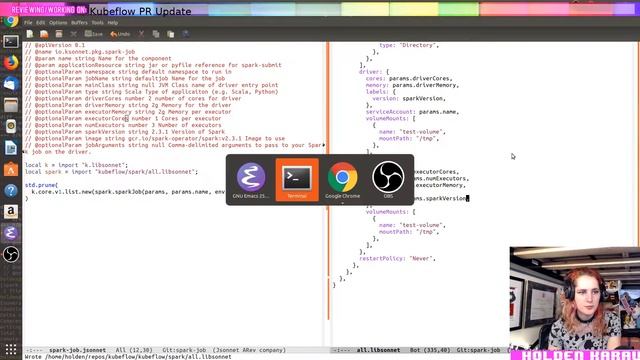Click the 'local spark = import' line
This screenshot has width=640, height=360.
pyautogui.click(x=111, y=172)
